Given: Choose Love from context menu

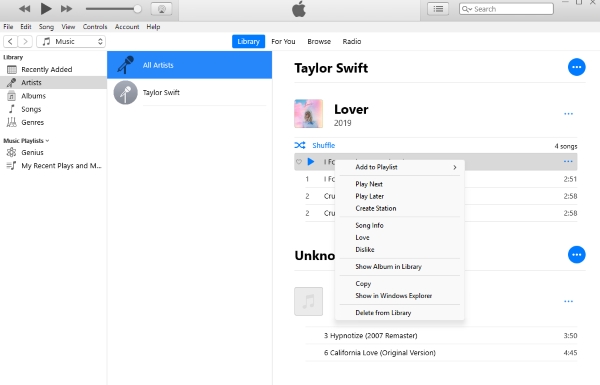Looking at the screenshot, I should click(399, 238).
